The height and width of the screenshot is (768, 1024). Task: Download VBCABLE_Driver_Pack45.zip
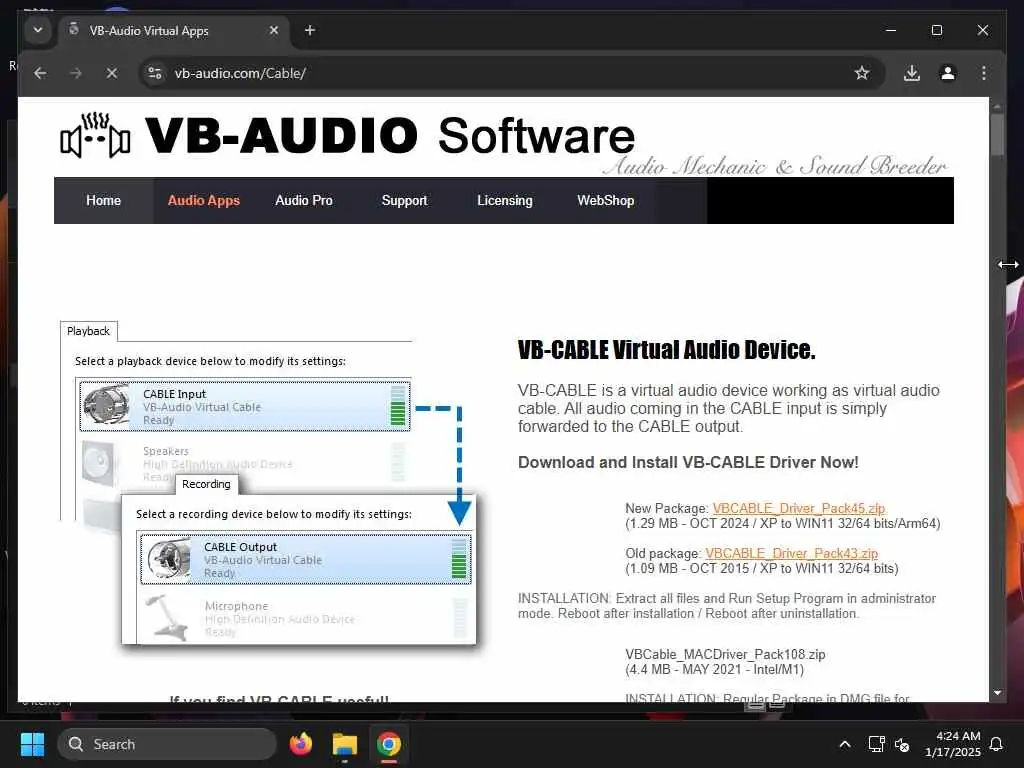tap(799, 508)
